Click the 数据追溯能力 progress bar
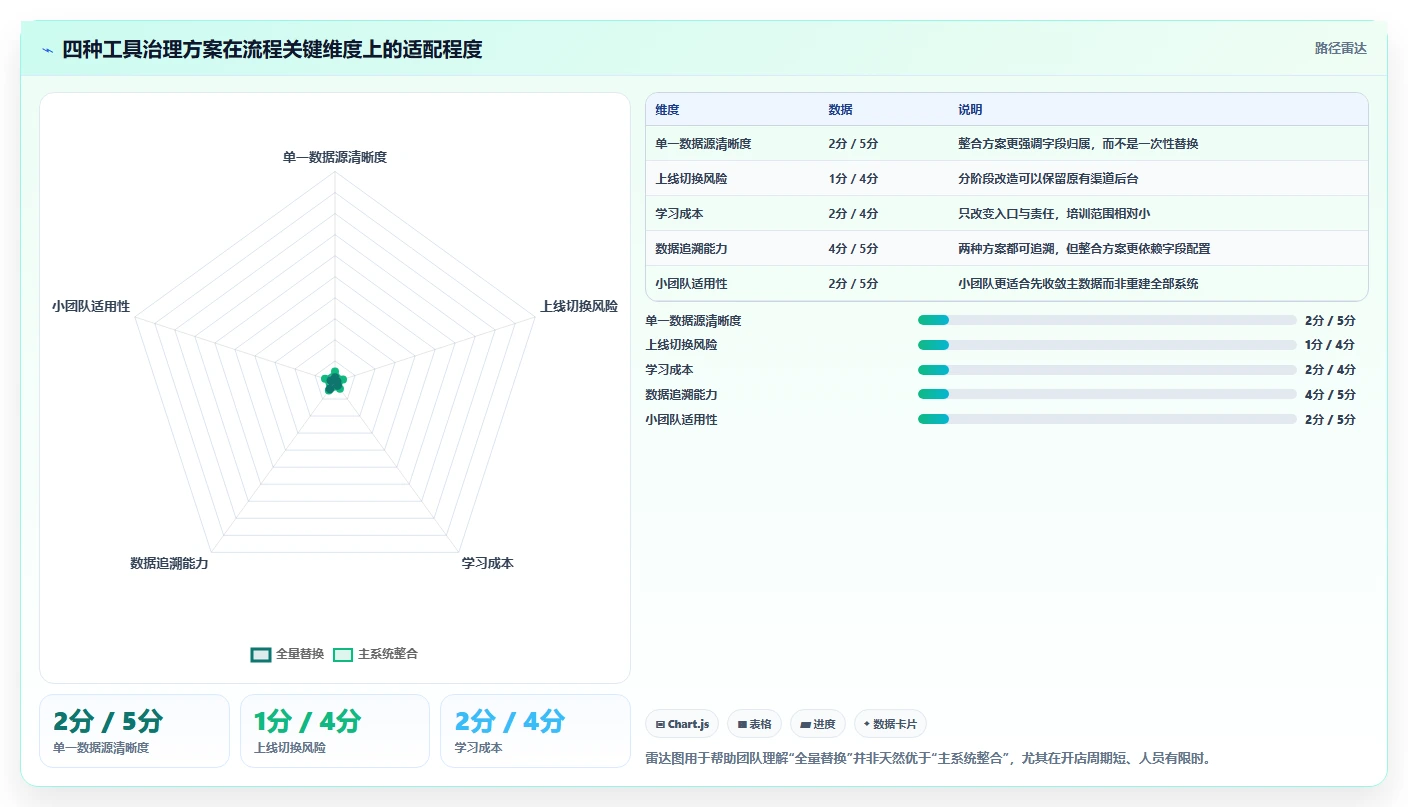The image size is (1408, 807). tap(1107, 394)
